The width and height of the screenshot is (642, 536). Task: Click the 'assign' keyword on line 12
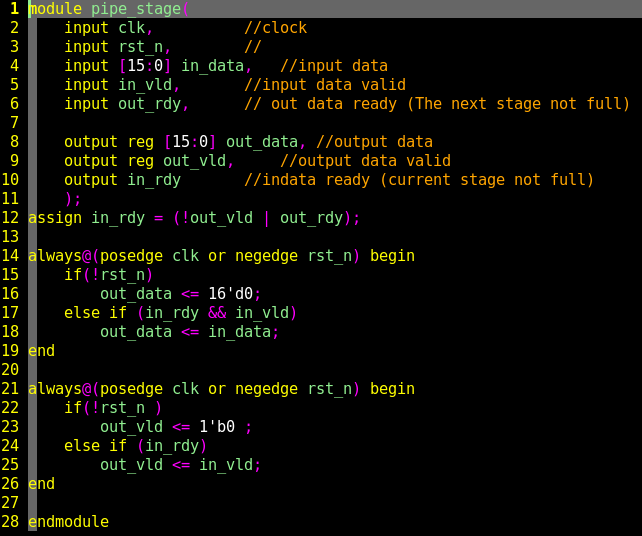55,218
